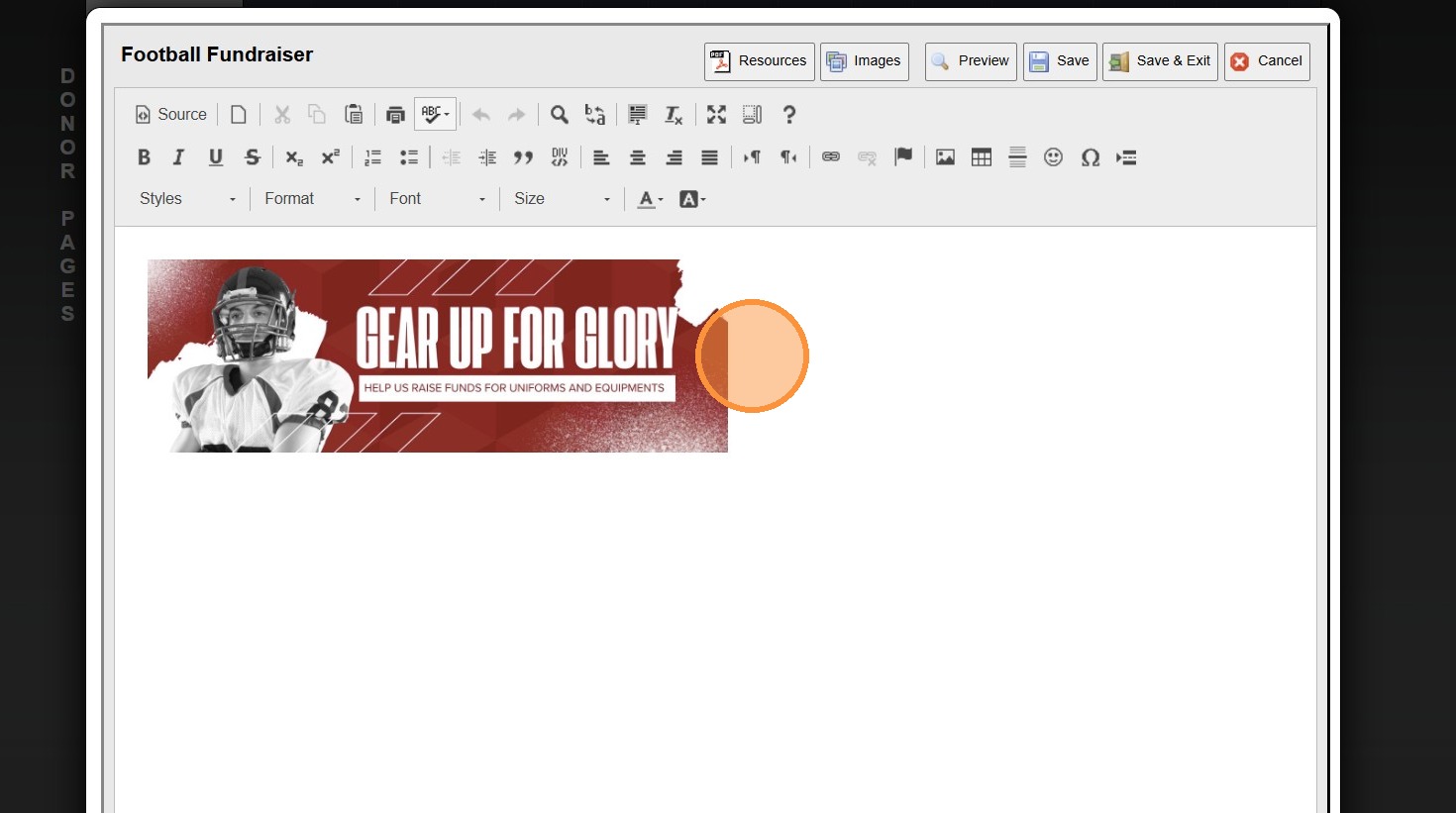
Task: Center-align text with the center icon
Action: pos(638,157)
